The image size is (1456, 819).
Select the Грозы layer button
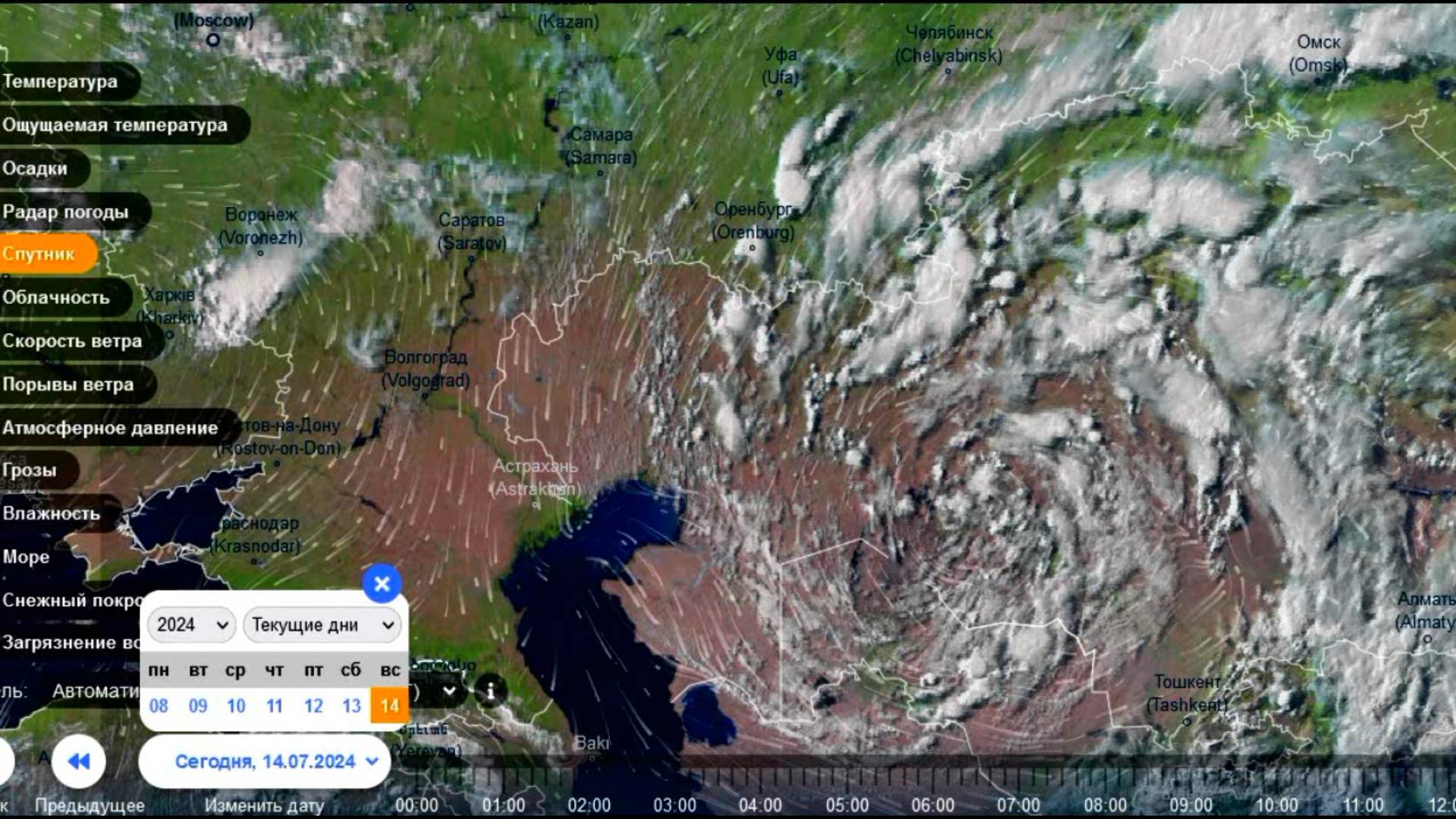pos(30,470)
